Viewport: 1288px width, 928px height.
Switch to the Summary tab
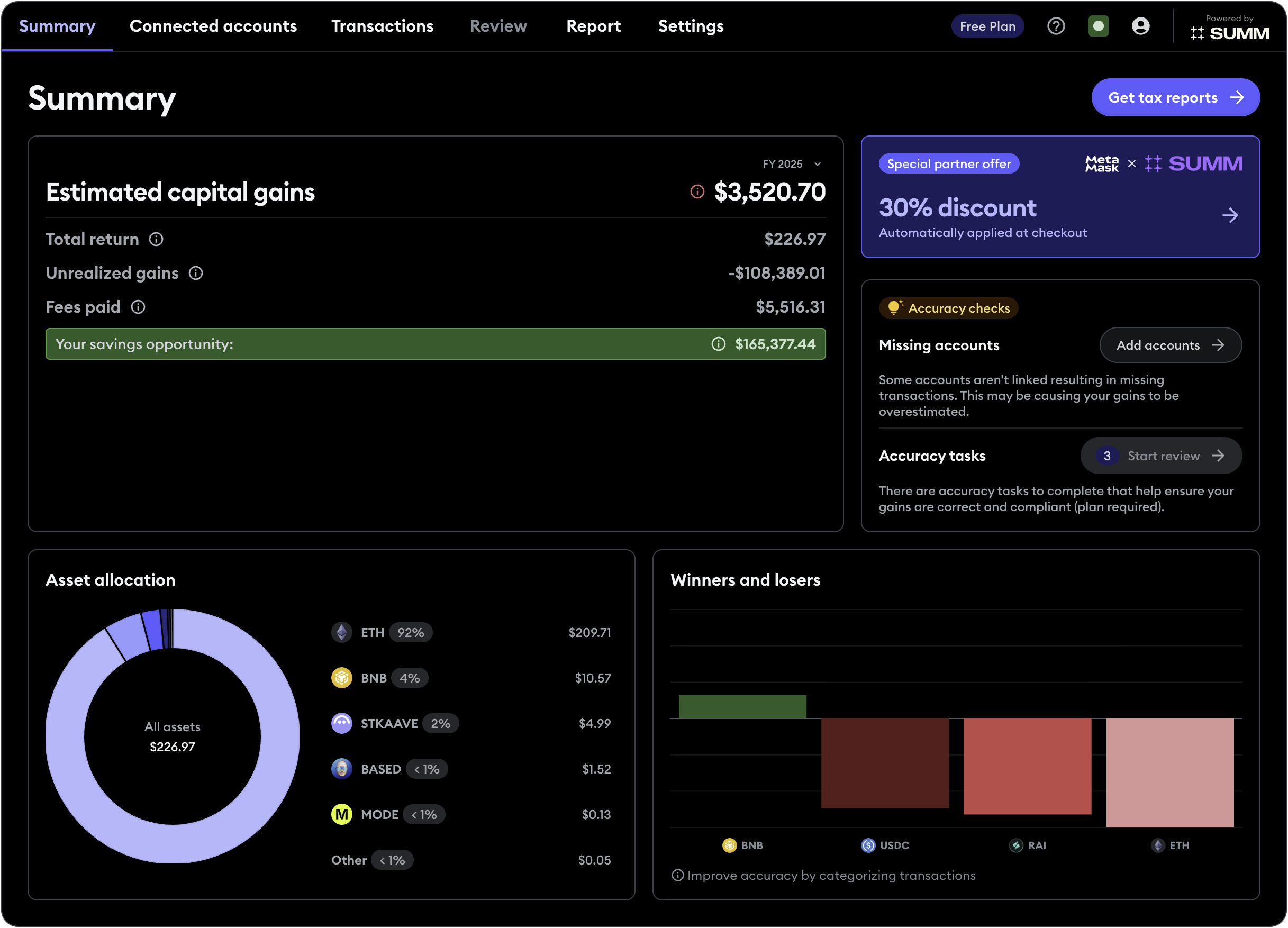57,26
